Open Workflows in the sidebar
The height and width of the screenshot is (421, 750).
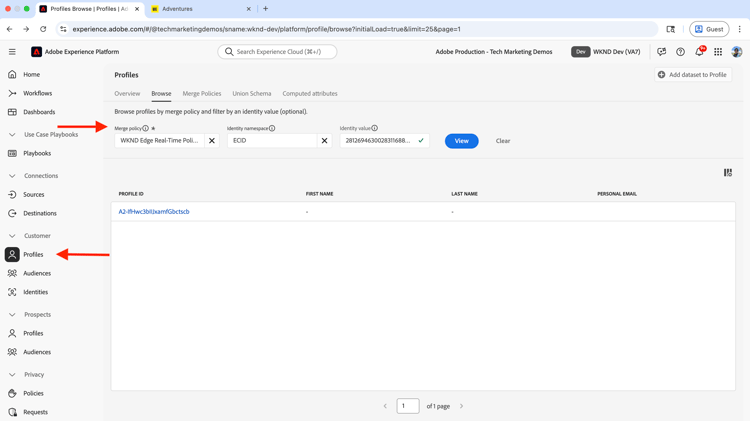(37, 93)
